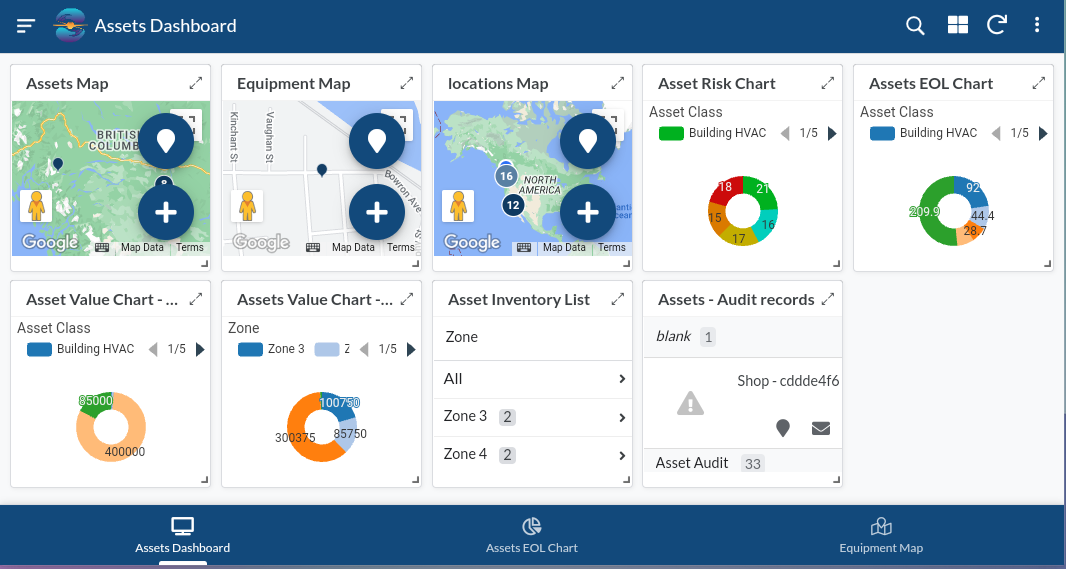Expand the Assets Map widget
This screenshot has height=569, width=1066.
point(196,83)
